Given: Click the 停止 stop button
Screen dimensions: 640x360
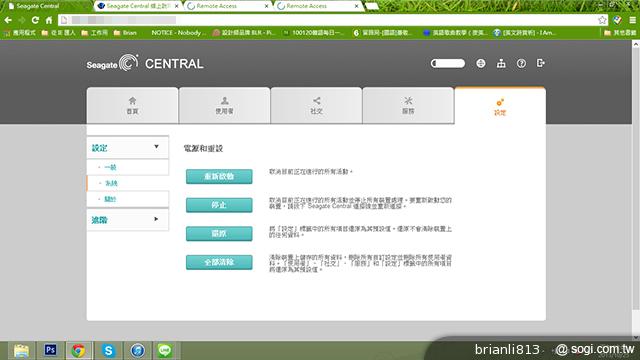Looking at the screenshot, I should coord(219,205).
